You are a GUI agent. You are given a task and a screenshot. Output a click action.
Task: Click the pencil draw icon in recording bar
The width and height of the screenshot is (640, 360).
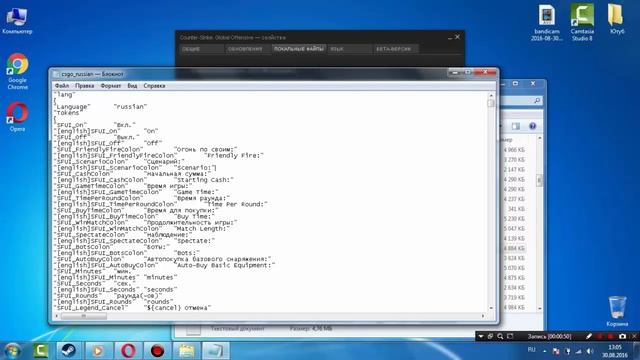tap(589, 336)
